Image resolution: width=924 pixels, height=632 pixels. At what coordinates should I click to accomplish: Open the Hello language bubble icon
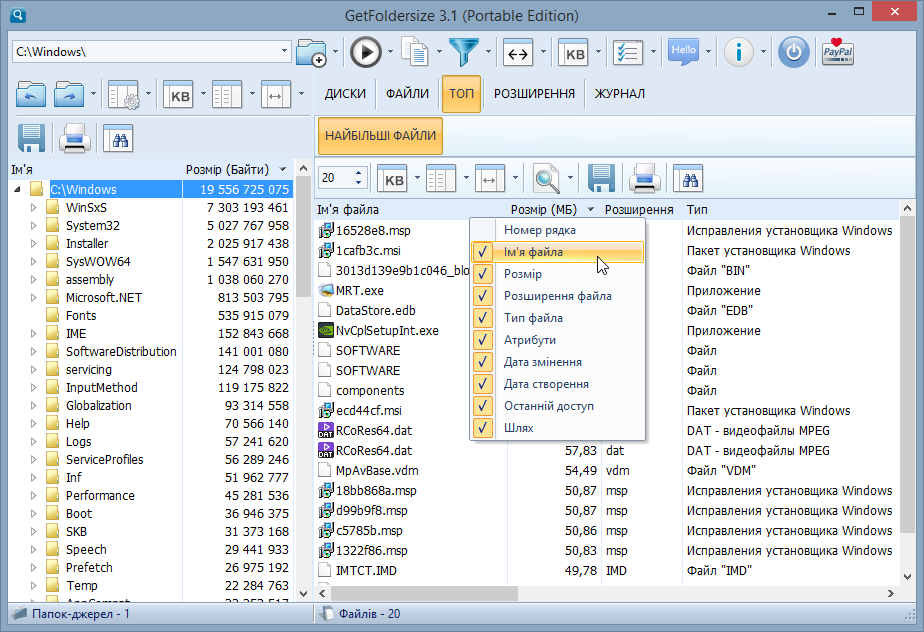pyautogui.click(x=684, y=52)
